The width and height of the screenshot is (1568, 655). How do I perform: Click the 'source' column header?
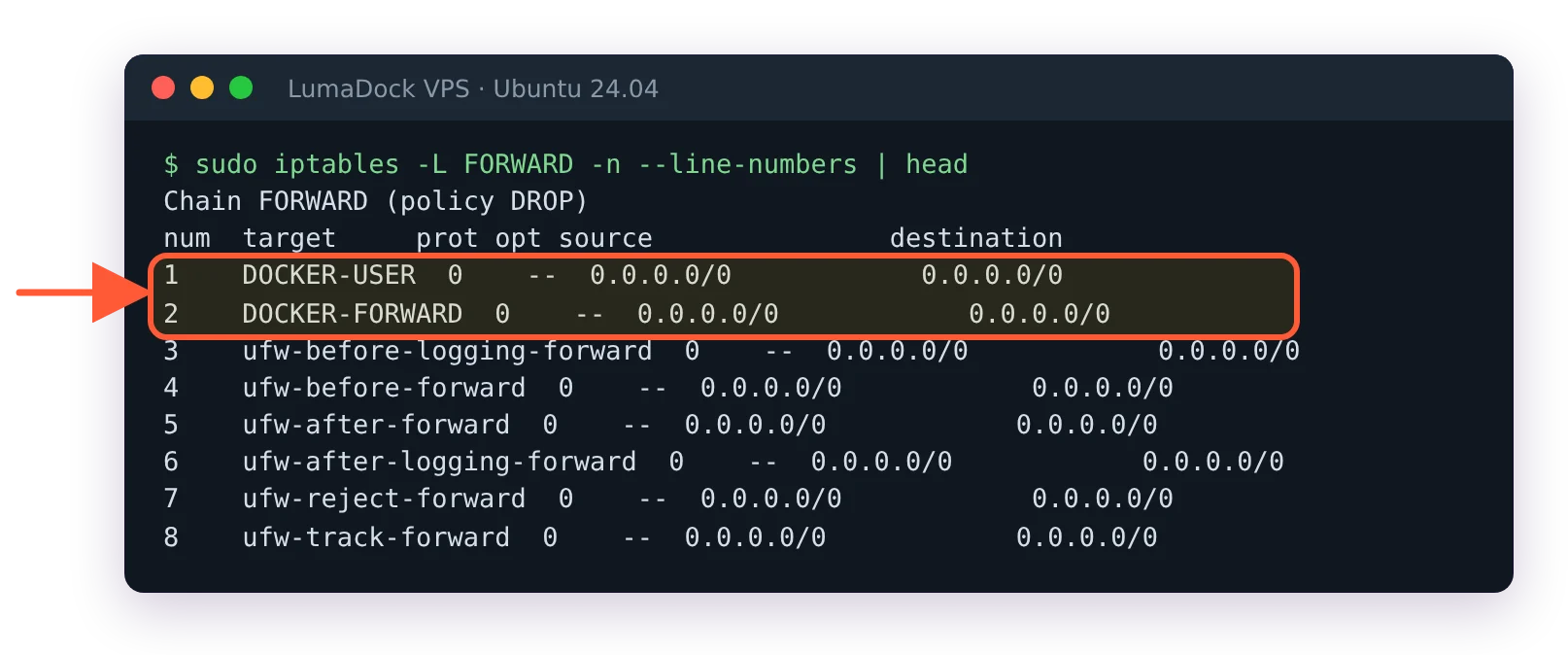605,239
